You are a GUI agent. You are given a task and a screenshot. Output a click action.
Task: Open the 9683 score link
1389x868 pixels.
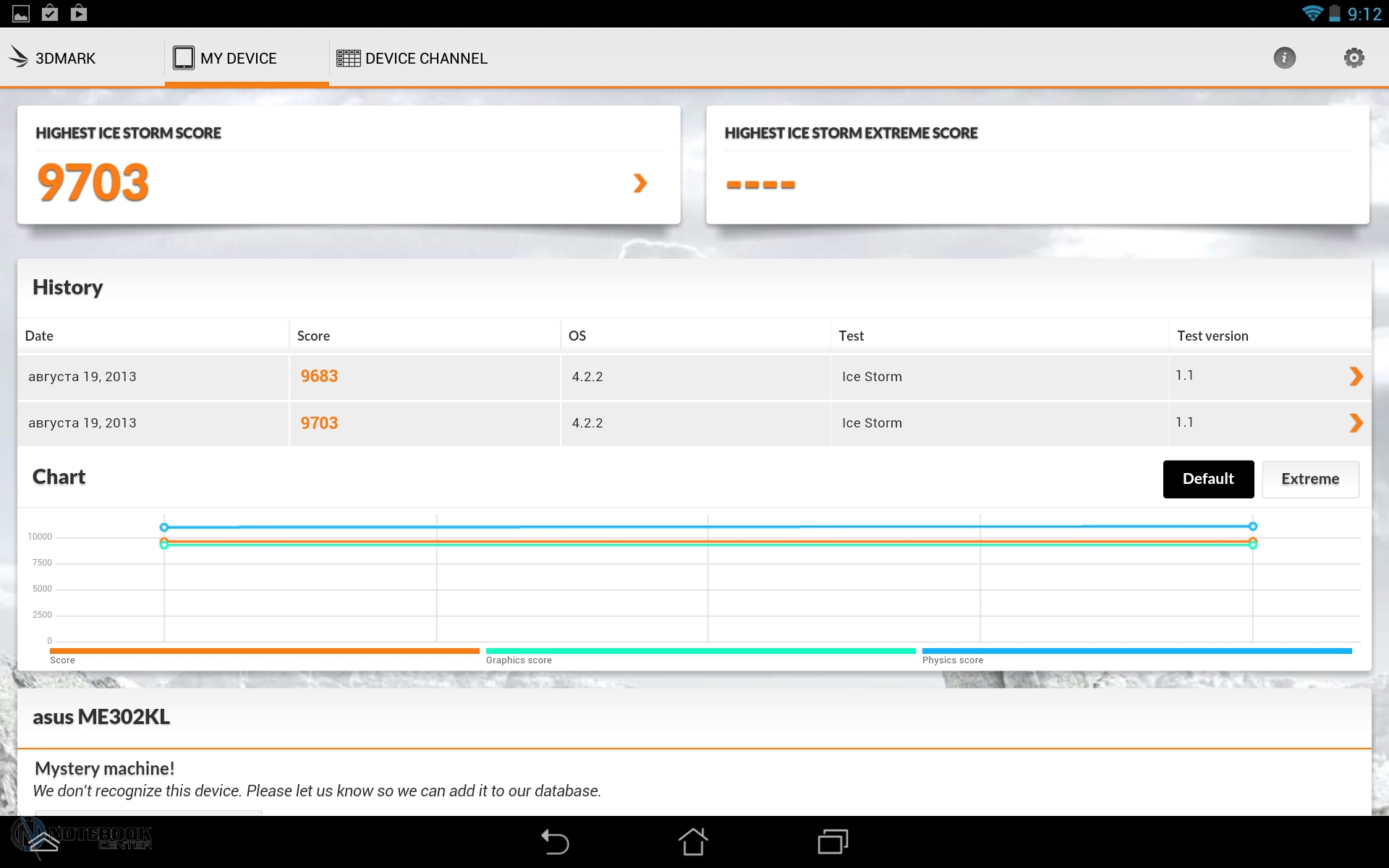point(319,376)
